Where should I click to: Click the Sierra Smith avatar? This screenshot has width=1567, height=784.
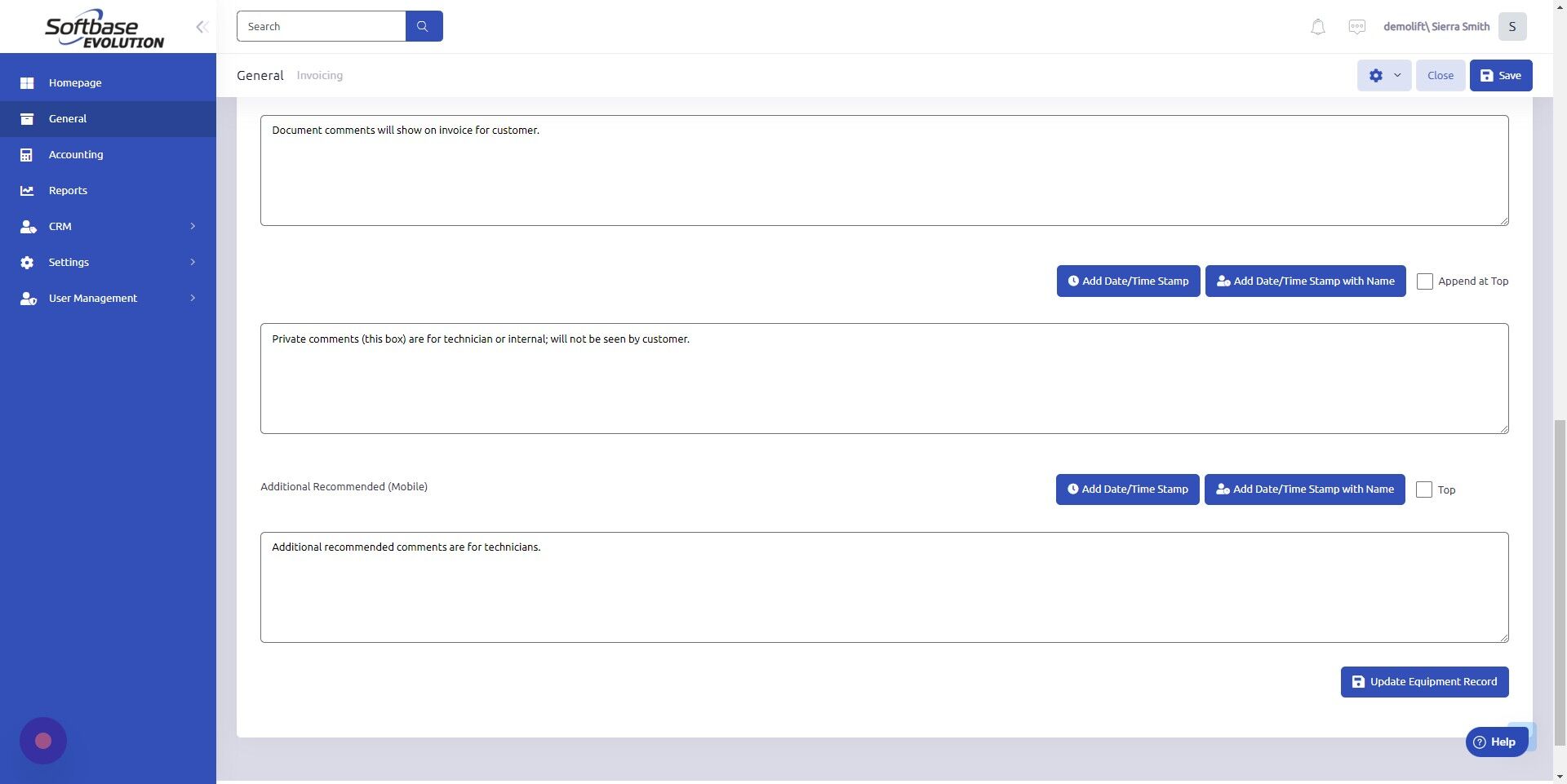coord(1512,26)
